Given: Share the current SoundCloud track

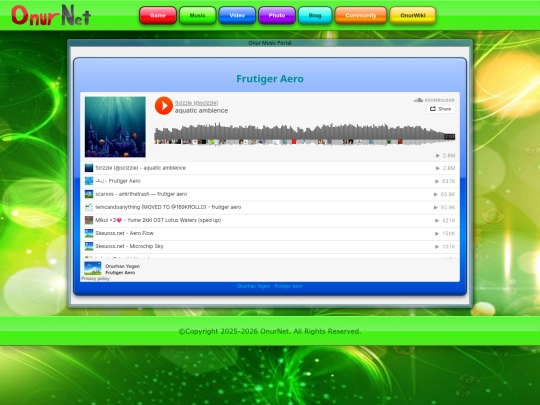Looking at the screenshot, I should coord(440,109).
